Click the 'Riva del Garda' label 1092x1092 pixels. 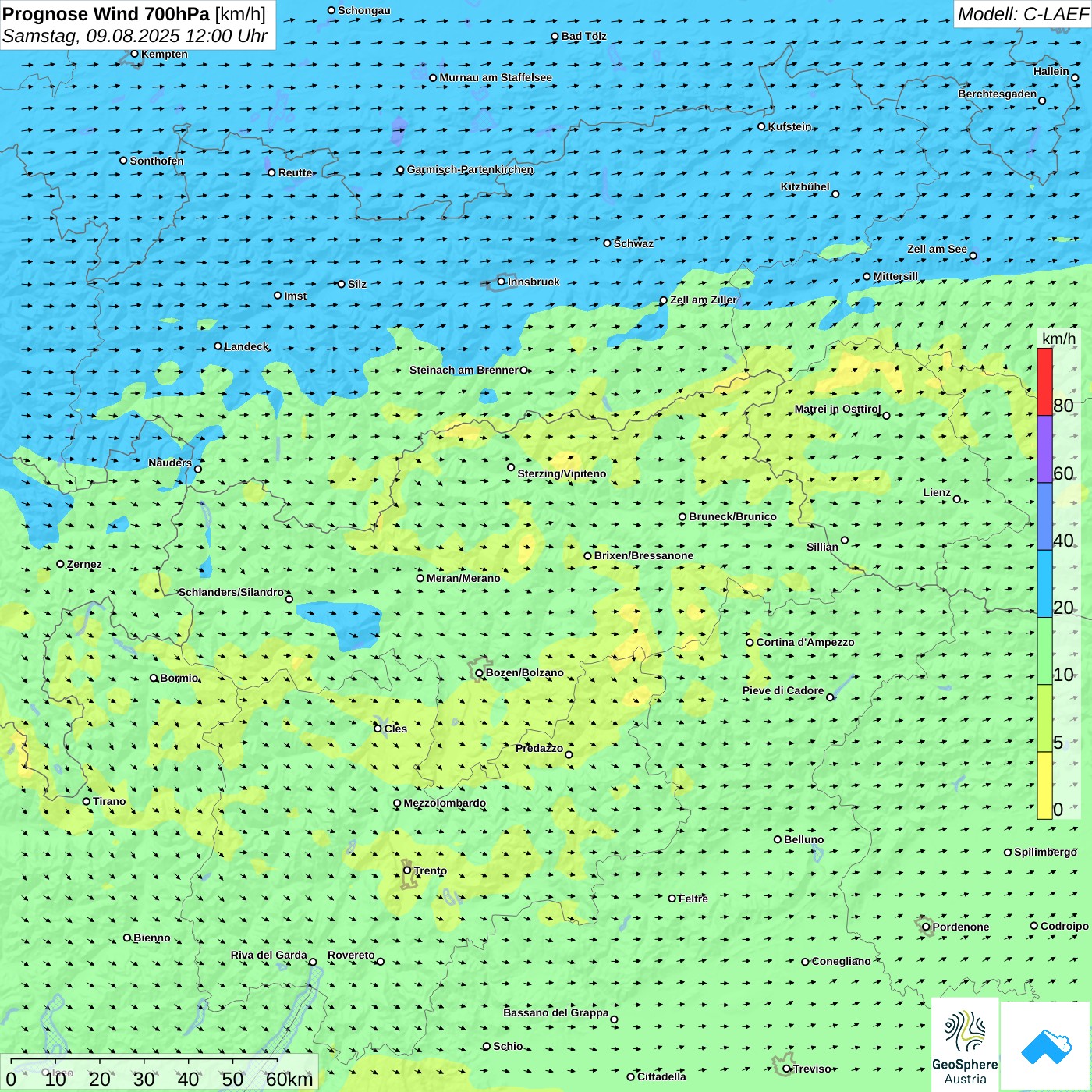click(x=269, y=955)
